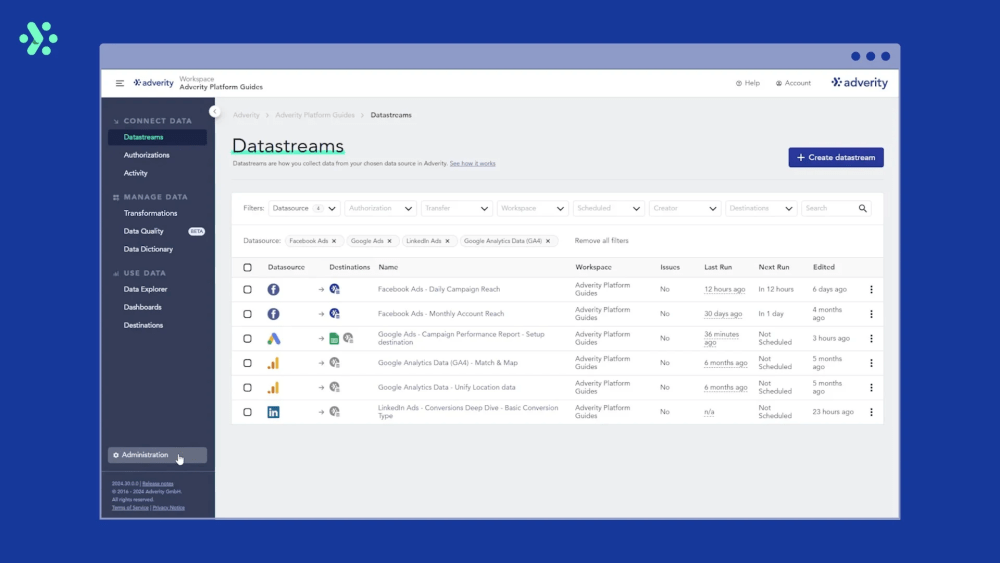The image size is (1000, 563).
Task: Click the Adverity breadcrumb
Action: coord(246,115)
